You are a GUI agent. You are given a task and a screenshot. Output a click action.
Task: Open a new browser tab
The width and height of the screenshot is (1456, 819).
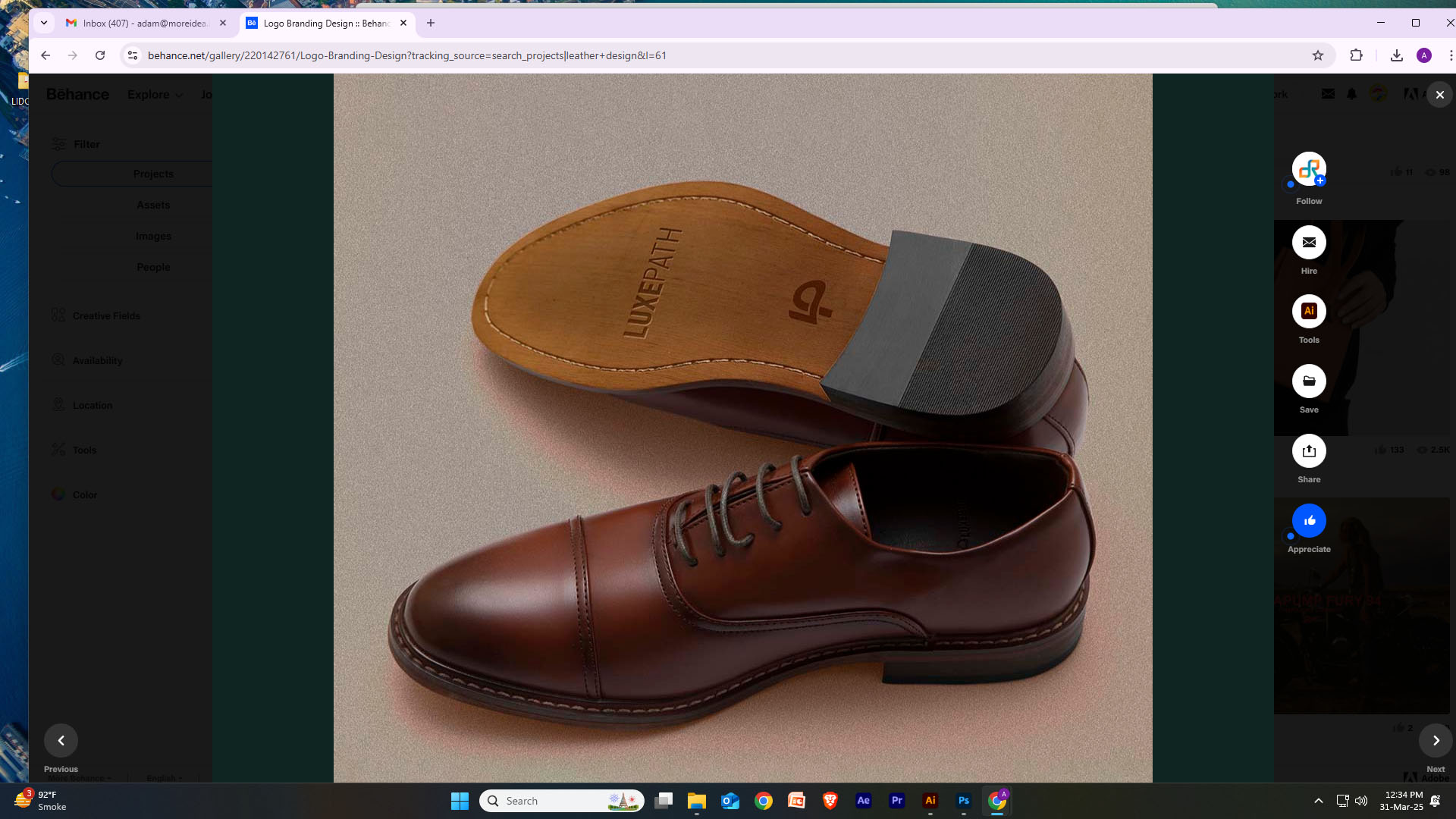431,24
